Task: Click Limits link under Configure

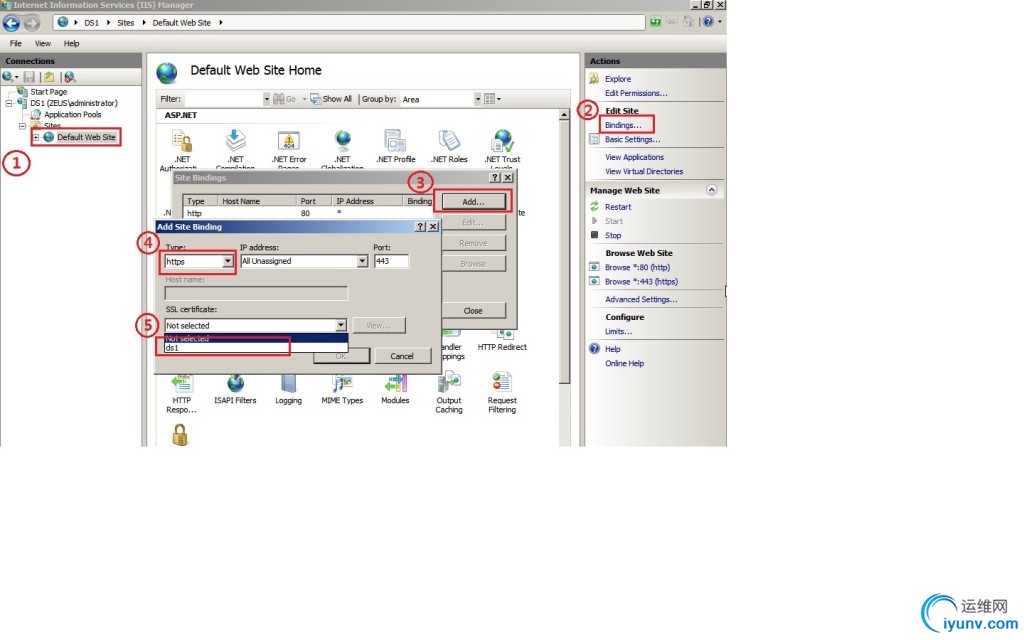Action: tap(618, 331)
